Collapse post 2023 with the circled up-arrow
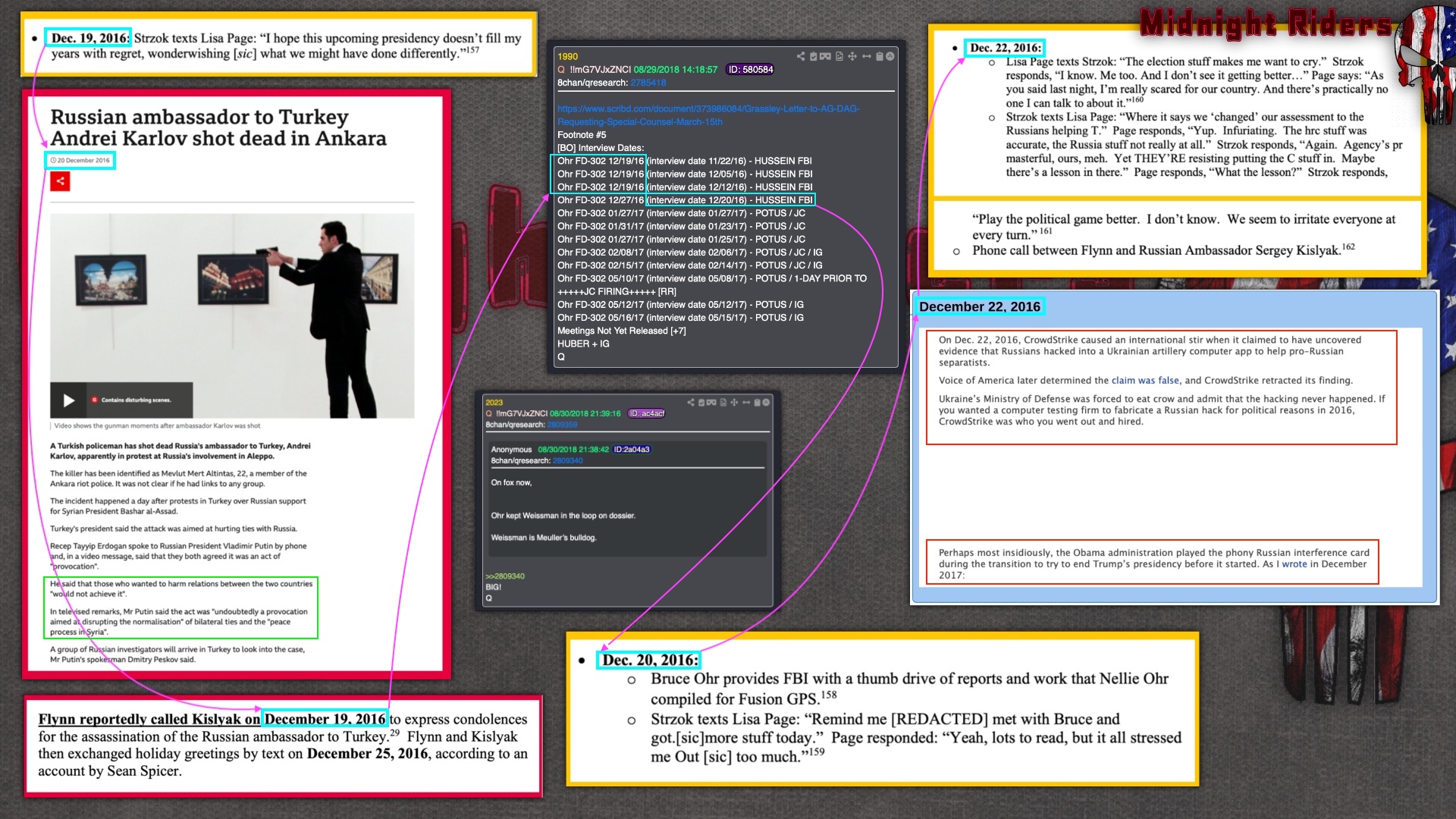 [x=766, y=402]
